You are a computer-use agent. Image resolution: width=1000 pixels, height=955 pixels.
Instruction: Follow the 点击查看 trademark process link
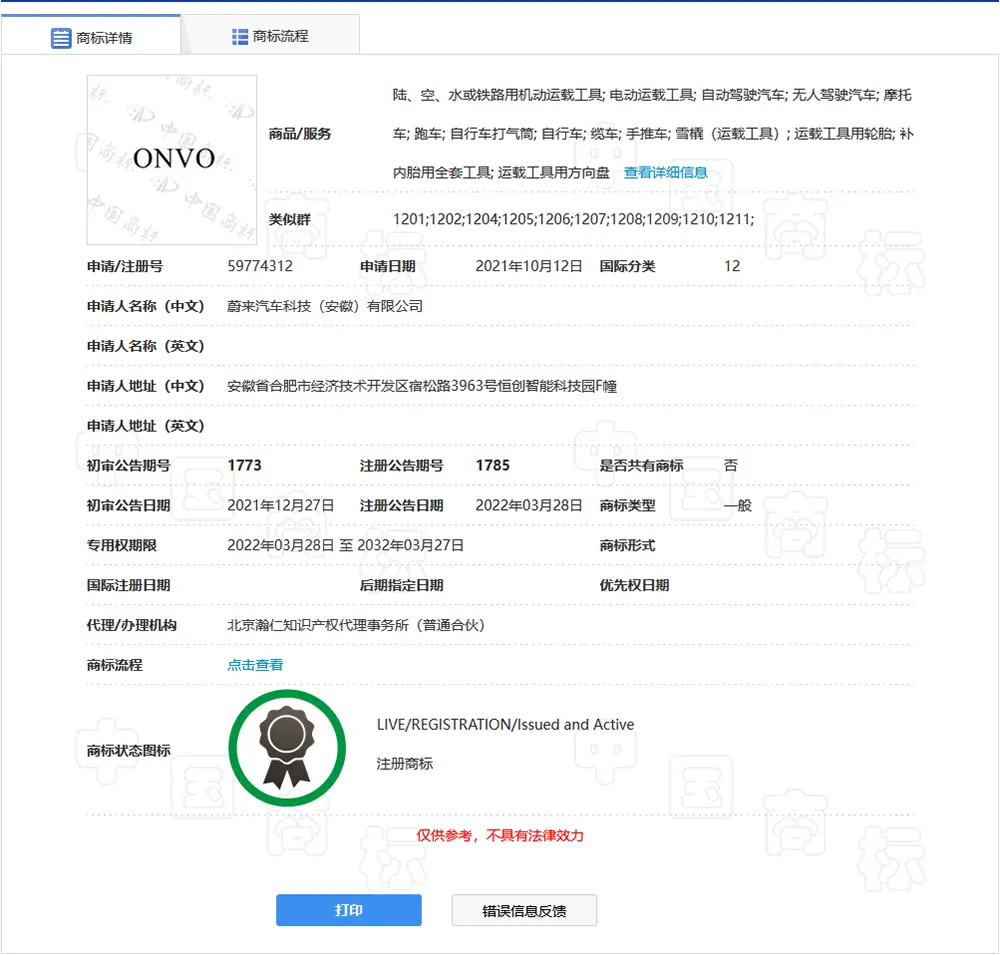tap(255, 665)
